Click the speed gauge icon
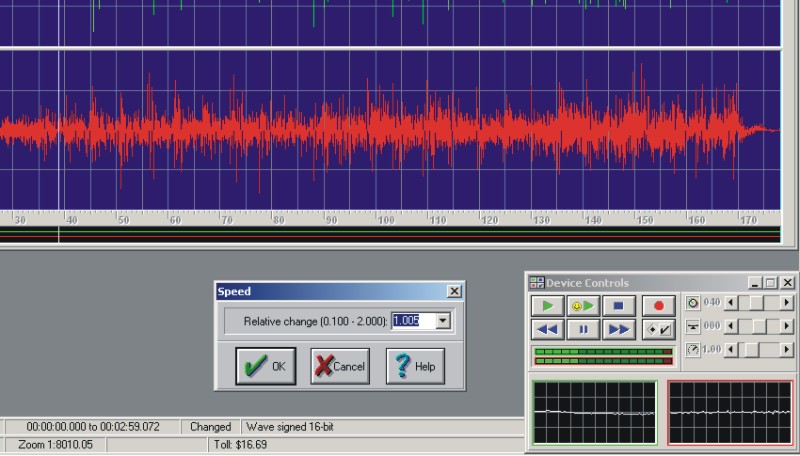 693,350
